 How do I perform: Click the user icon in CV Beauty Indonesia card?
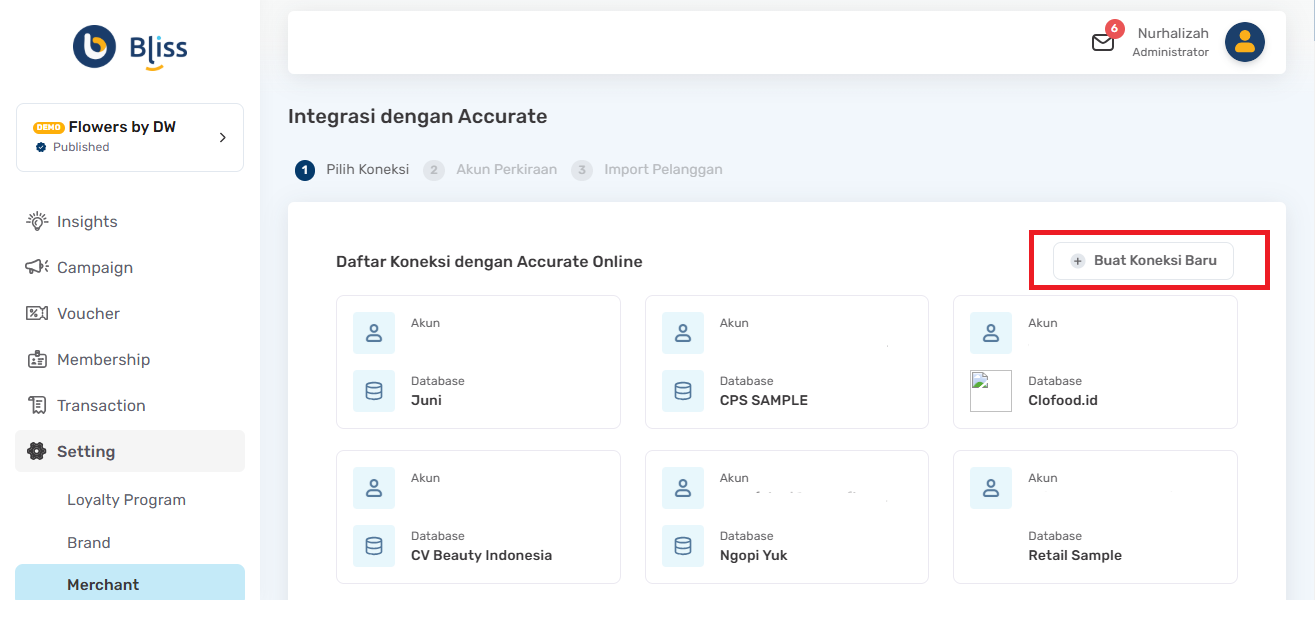pos(374,488)
